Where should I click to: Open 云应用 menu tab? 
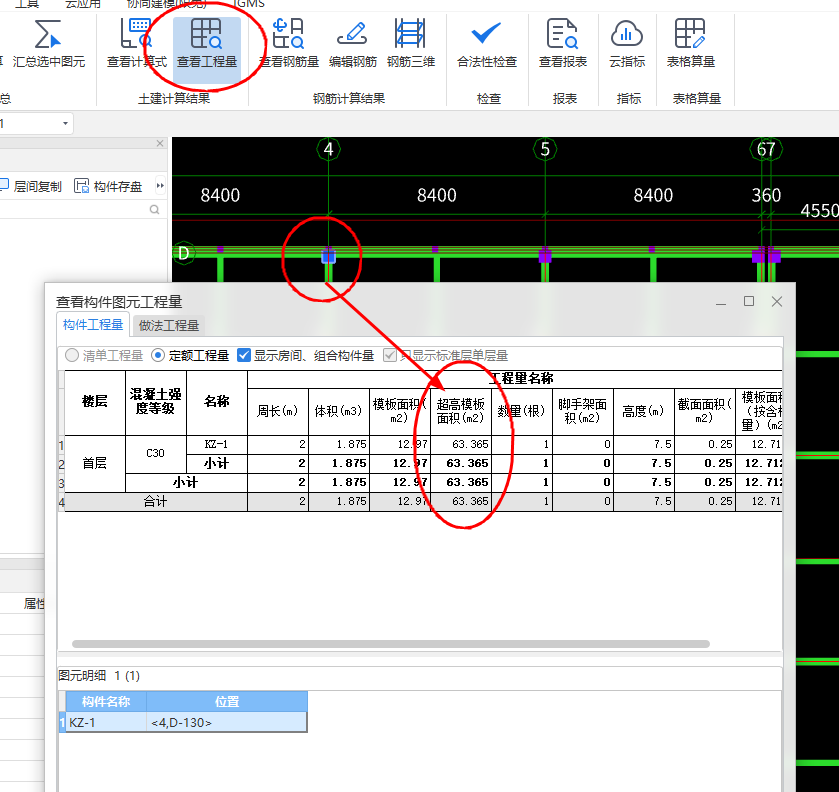pos(83,4)
